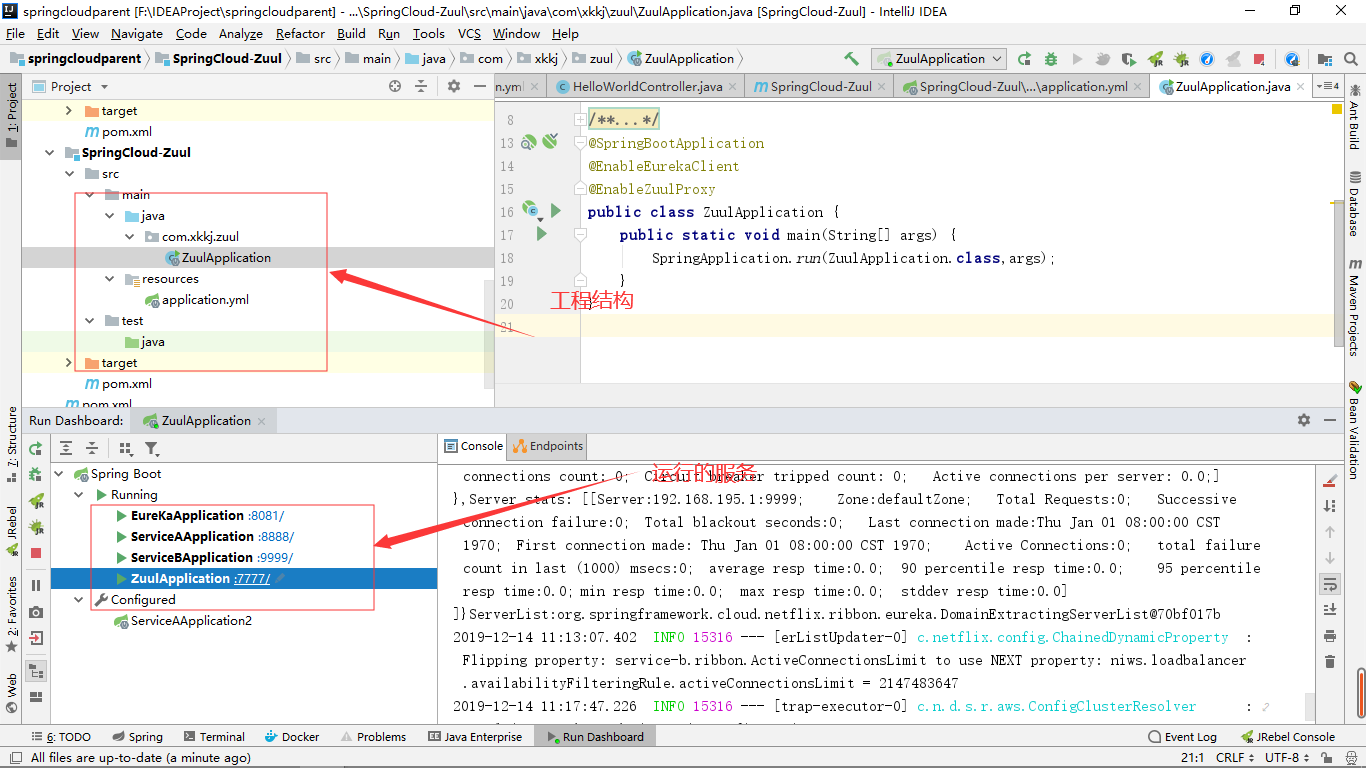Collapse the src folder in project tree
Viewport: 1366px width, 768px height.
pyautogui.click(x=69, y=174)
